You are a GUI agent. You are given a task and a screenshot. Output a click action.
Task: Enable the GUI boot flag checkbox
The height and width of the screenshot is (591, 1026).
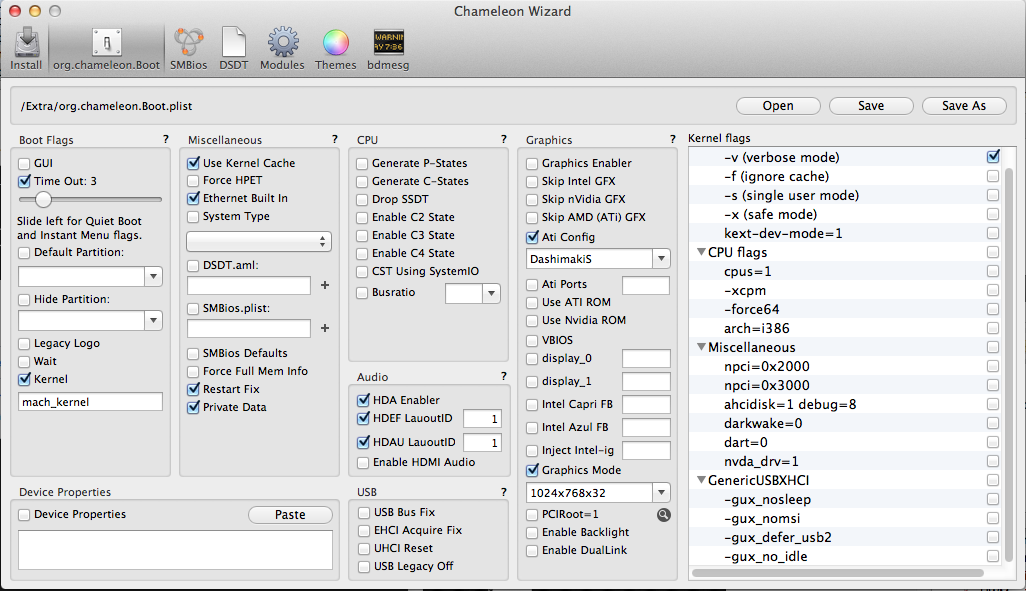[24, 164]
